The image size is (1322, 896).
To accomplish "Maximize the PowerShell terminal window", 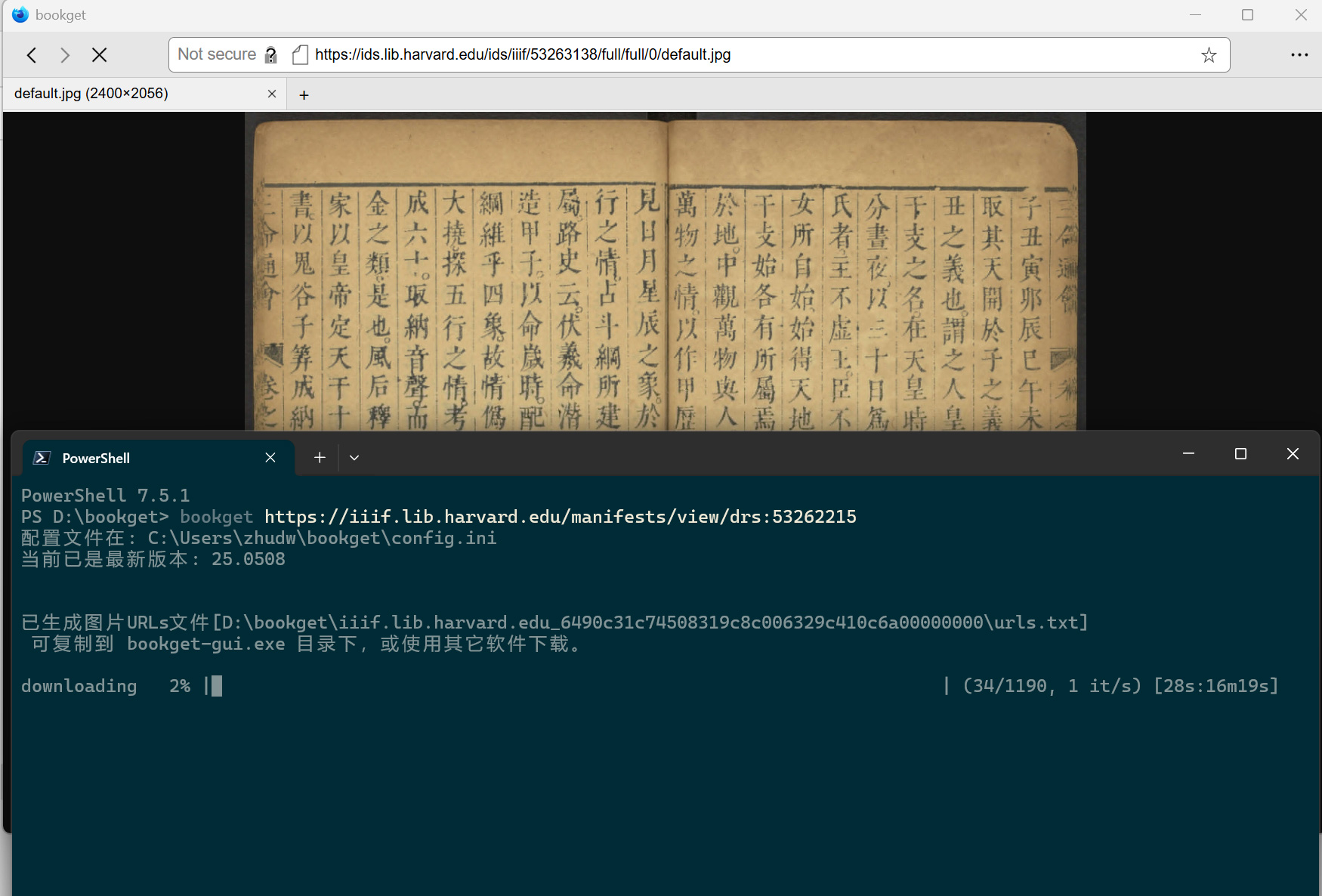I will pos(1240,453).
